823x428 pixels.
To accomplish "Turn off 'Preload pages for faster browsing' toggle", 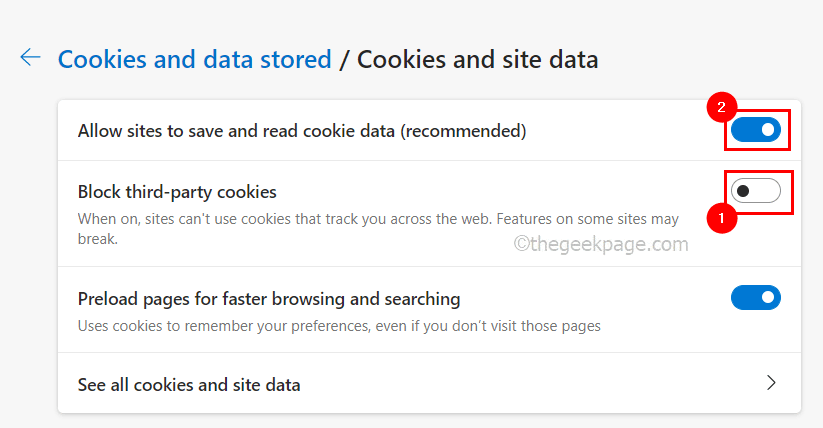I will (755, 297).
